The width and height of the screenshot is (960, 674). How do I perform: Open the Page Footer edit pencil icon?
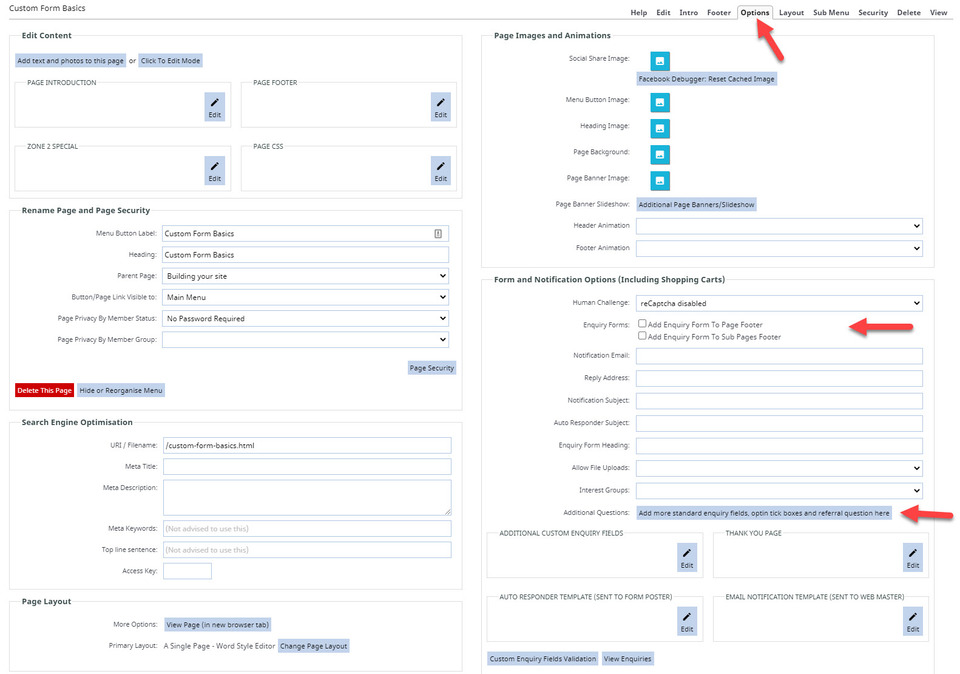tap(440, 104)
